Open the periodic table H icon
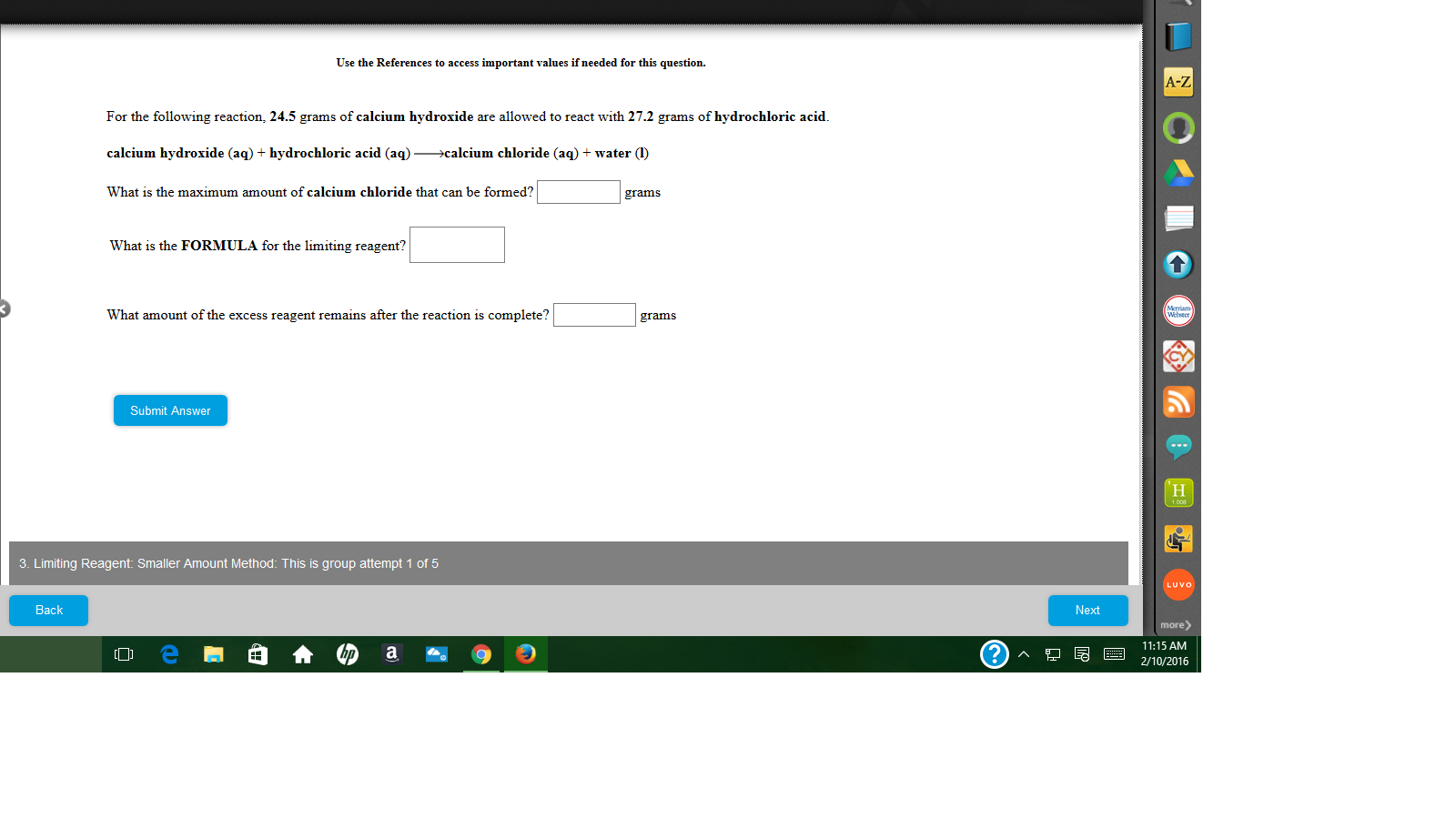 (1178, 492)
